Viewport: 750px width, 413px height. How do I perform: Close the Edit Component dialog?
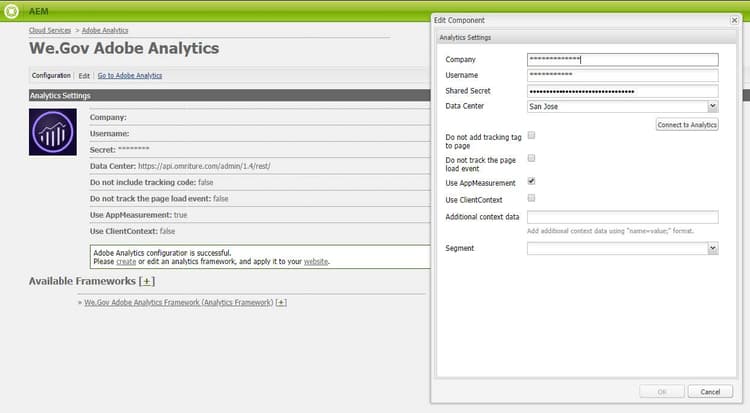click(734, 20)
